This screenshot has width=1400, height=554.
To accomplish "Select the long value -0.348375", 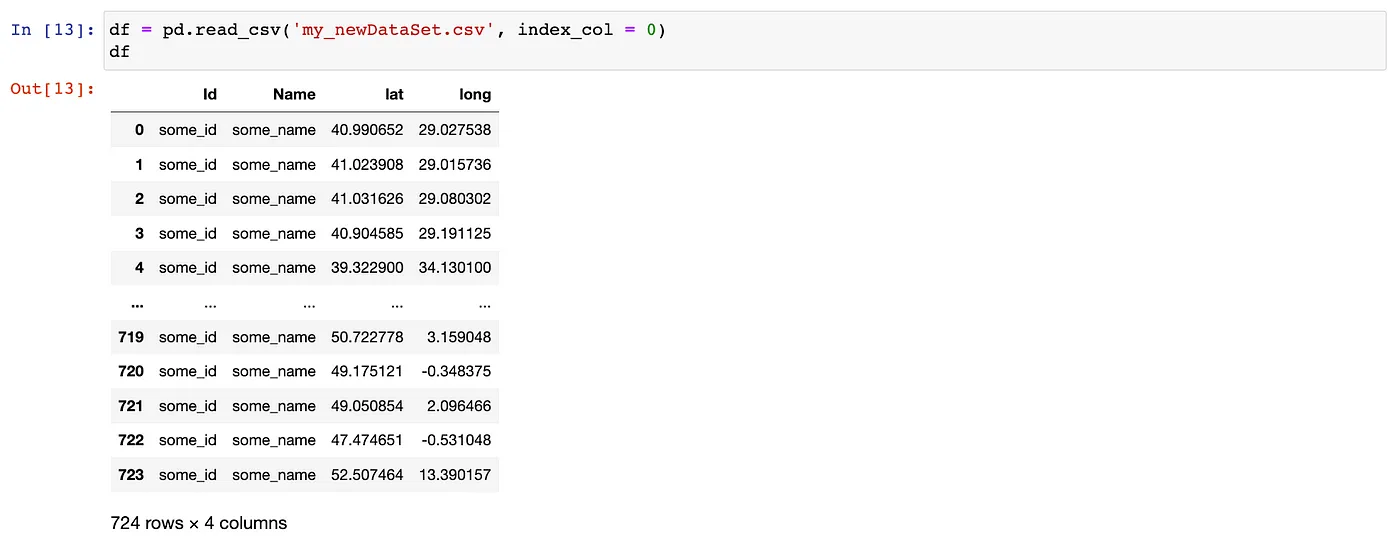I will (457, 371).
